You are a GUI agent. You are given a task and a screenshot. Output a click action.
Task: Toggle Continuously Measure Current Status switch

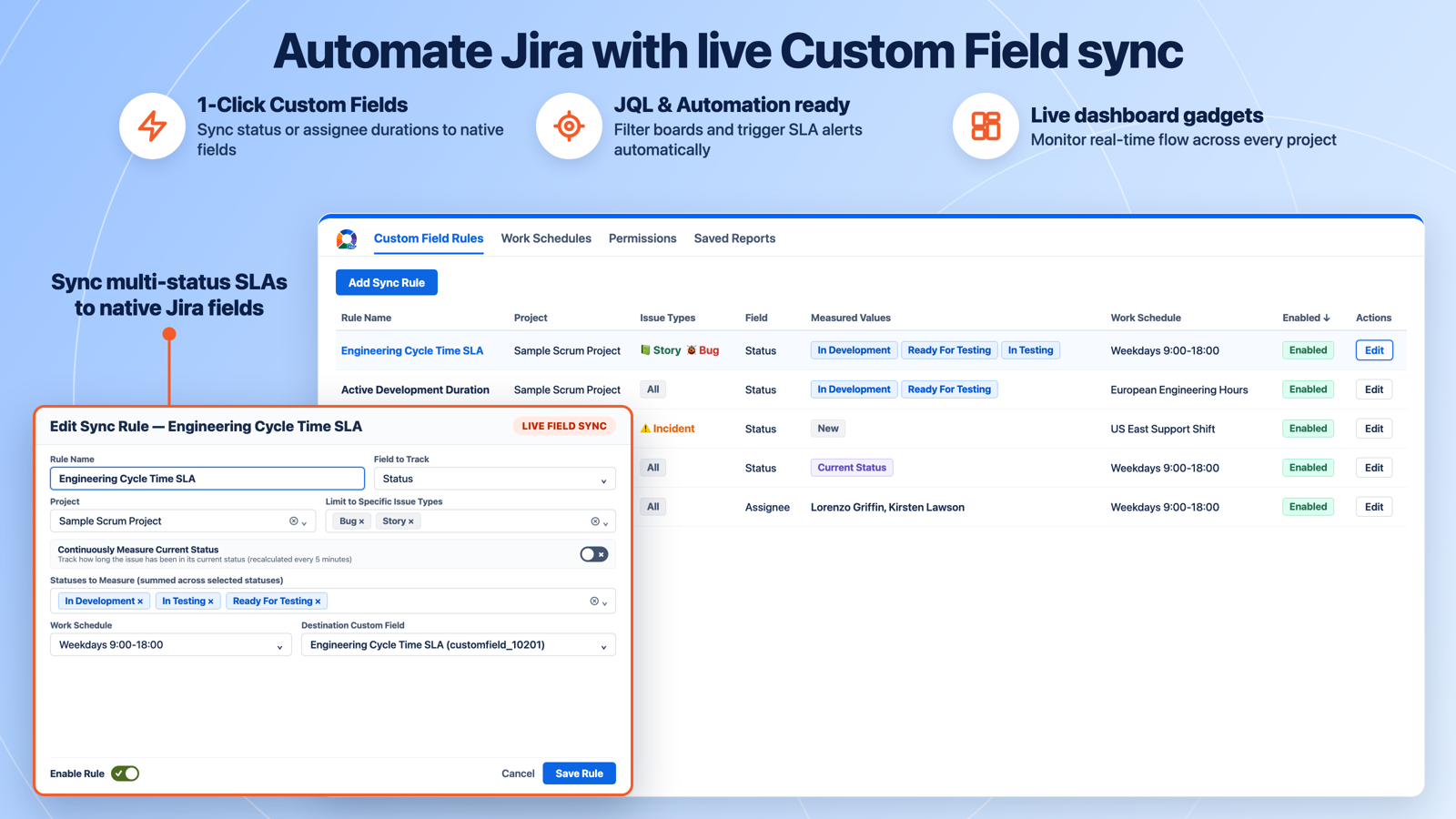(594, 554)
